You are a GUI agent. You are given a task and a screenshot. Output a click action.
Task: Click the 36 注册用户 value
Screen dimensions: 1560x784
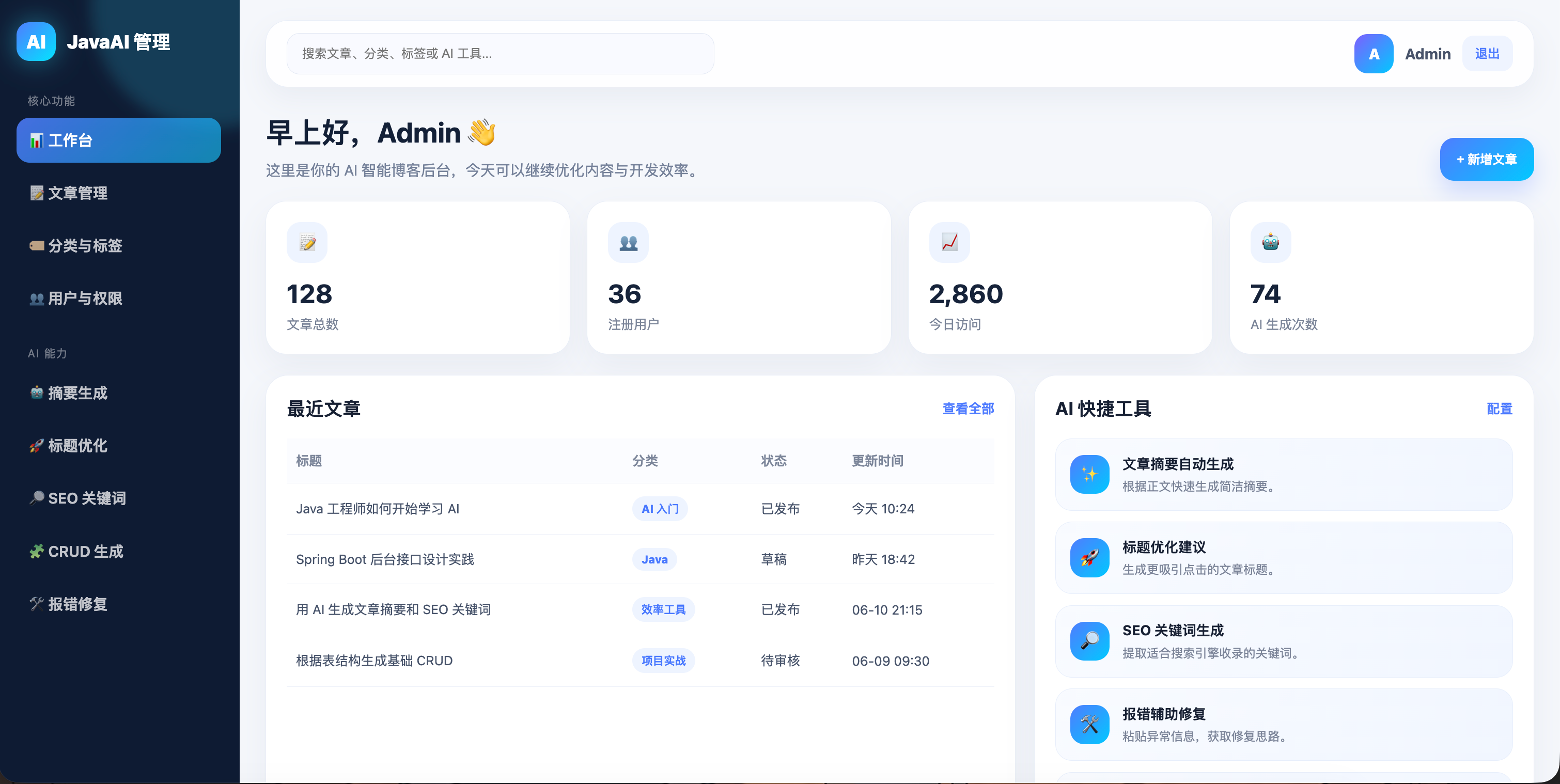(x=625, y=294)
